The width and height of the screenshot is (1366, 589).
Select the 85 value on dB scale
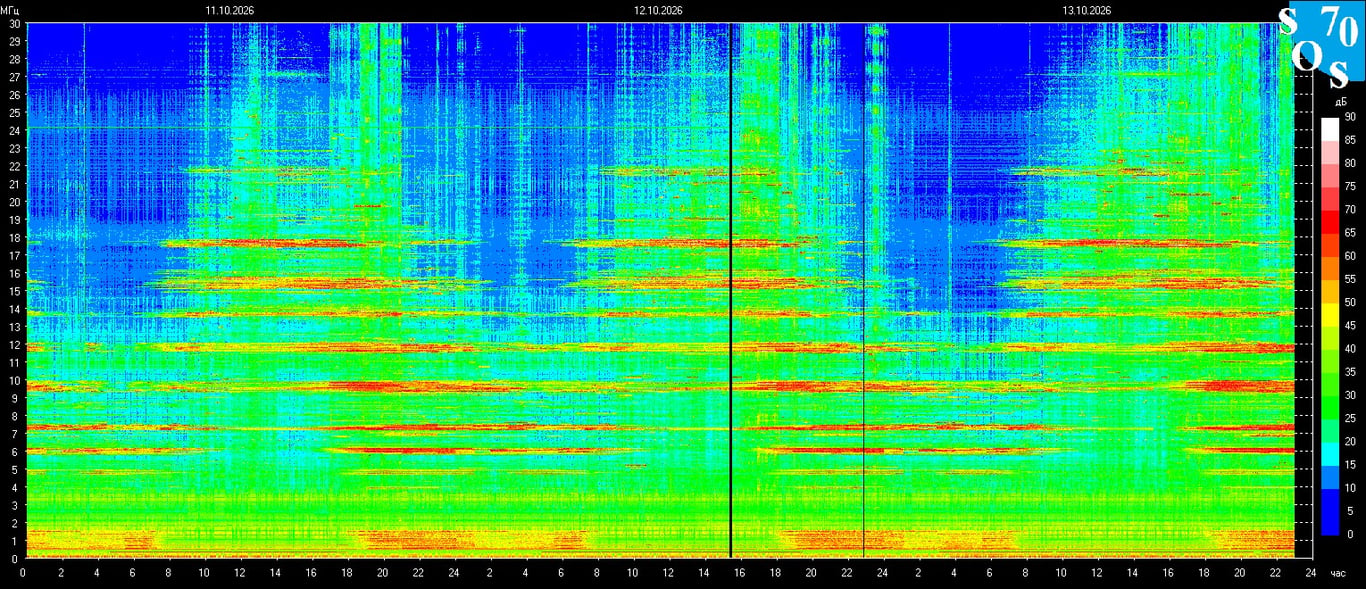pyautogui.click(x=1349, y=140)
